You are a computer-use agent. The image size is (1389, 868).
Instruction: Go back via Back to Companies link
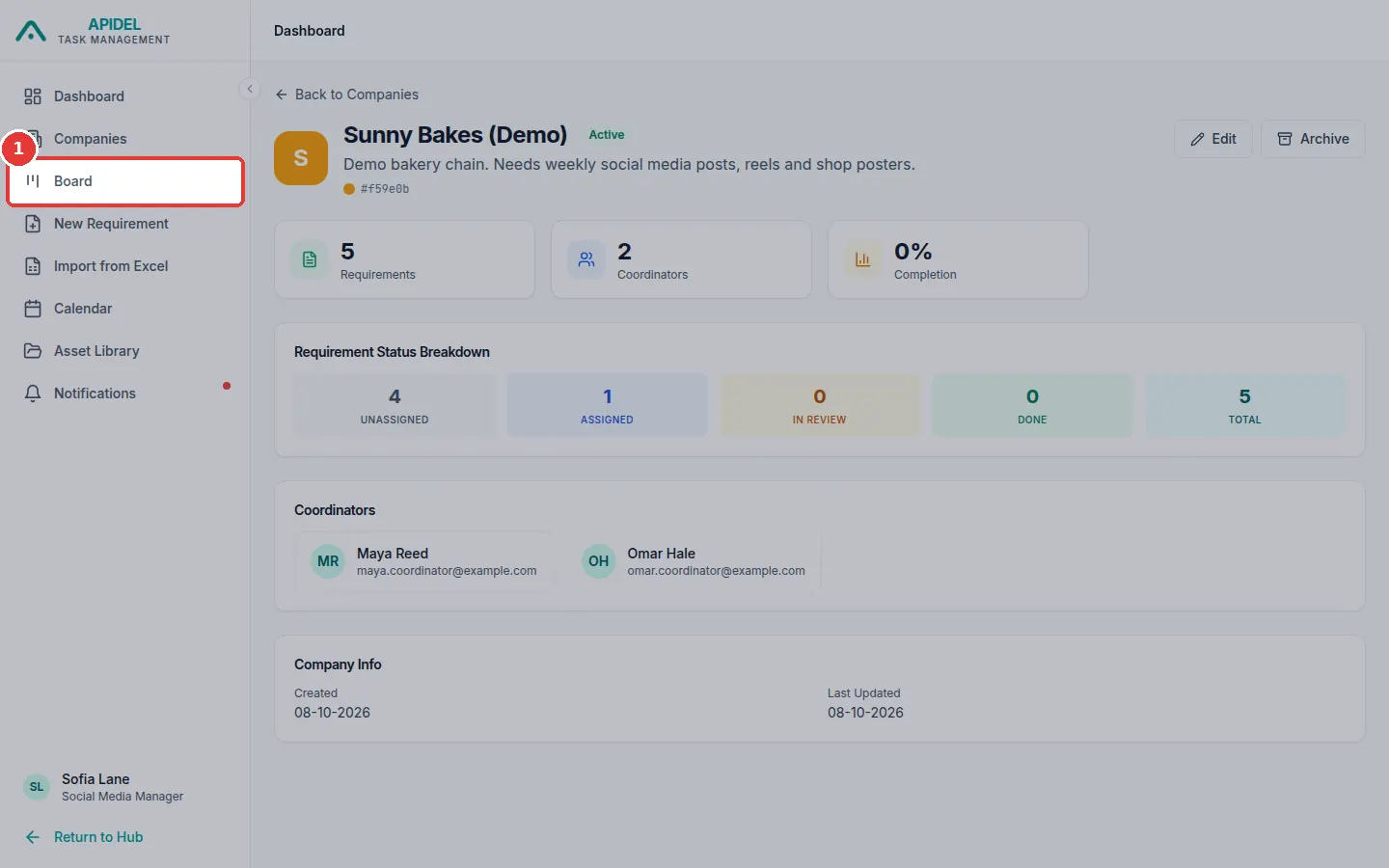[346, 95]
